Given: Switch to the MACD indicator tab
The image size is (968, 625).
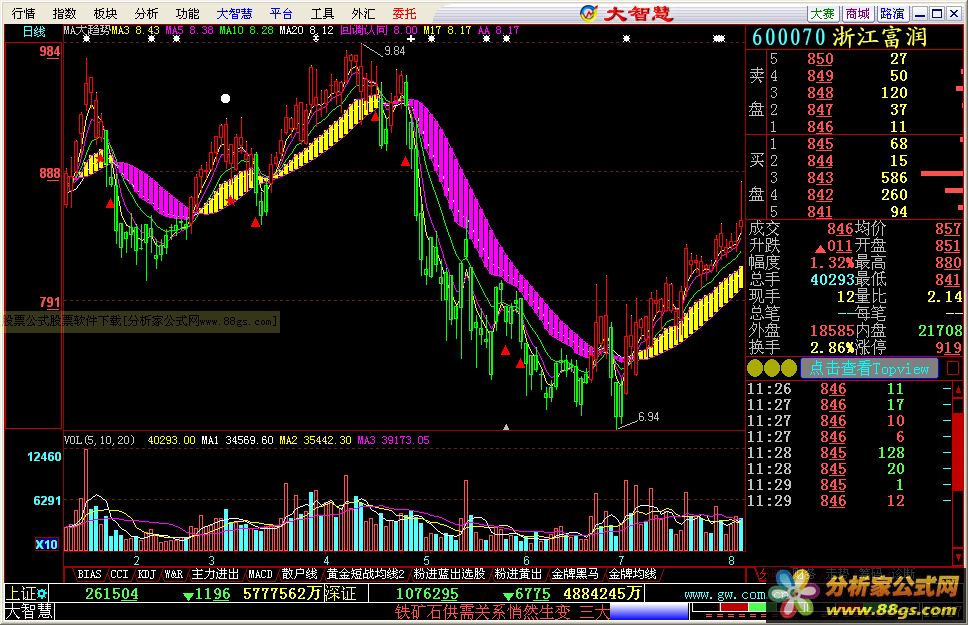Looking at the screenshot, I should point(260,574).
